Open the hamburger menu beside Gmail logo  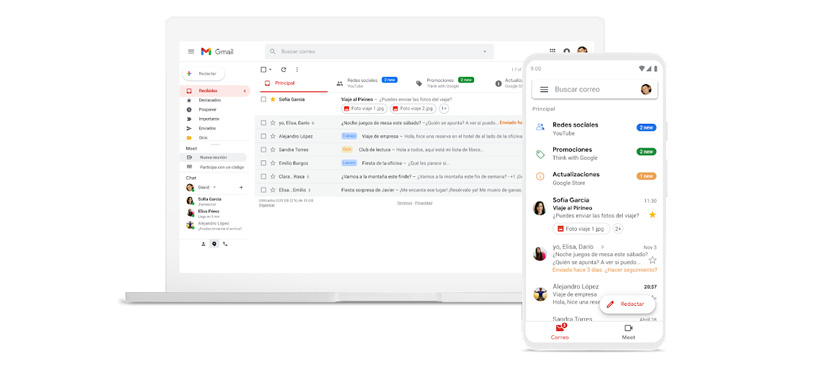click(191, 52)
